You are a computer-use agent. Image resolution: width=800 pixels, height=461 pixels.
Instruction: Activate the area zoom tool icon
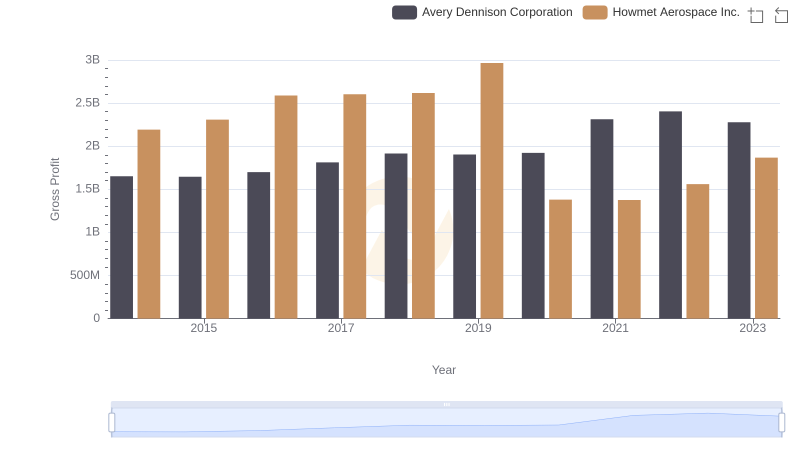coord(756,15)
